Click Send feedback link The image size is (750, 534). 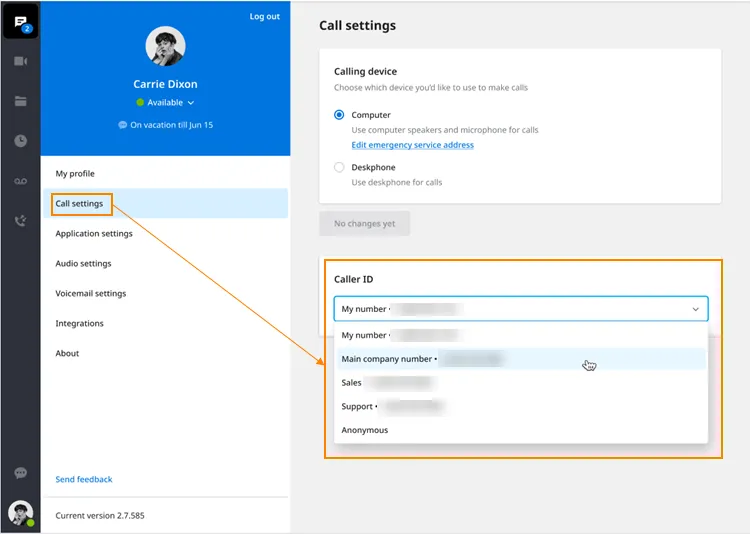pyautogui.click(x=84, y=479)
